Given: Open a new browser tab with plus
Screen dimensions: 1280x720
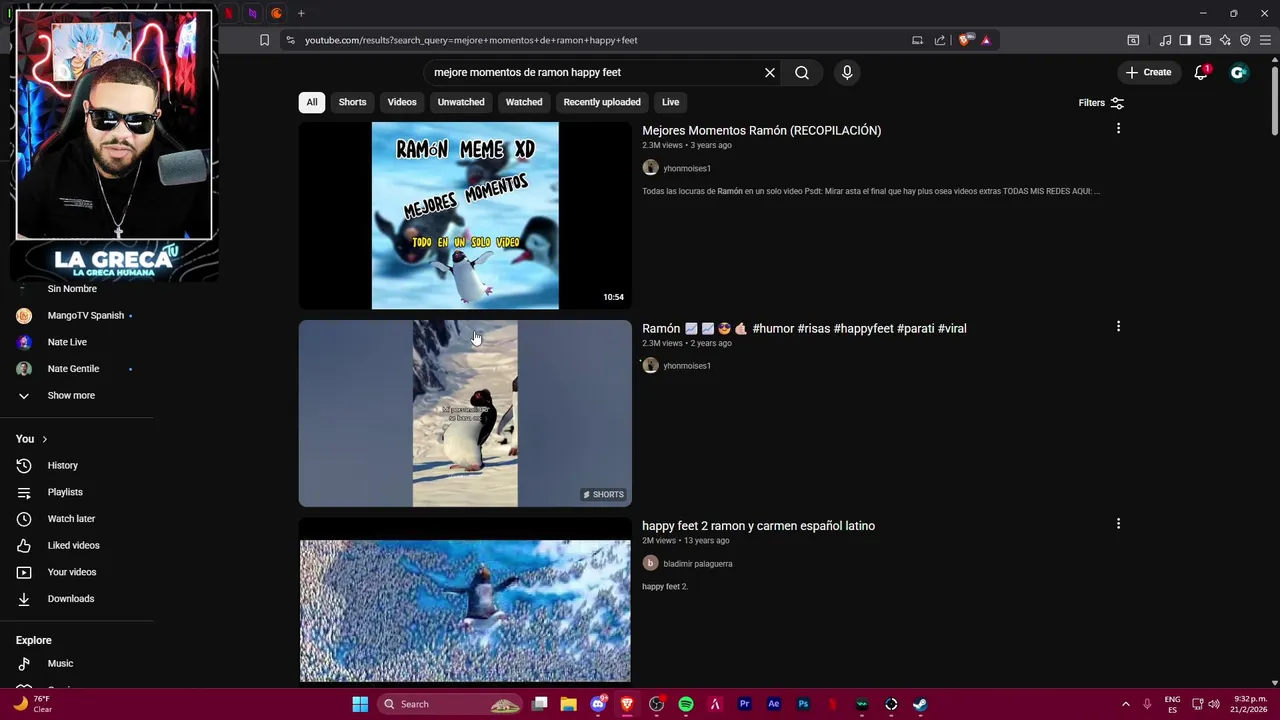Looking at the screenshot, I should point(301,13).
